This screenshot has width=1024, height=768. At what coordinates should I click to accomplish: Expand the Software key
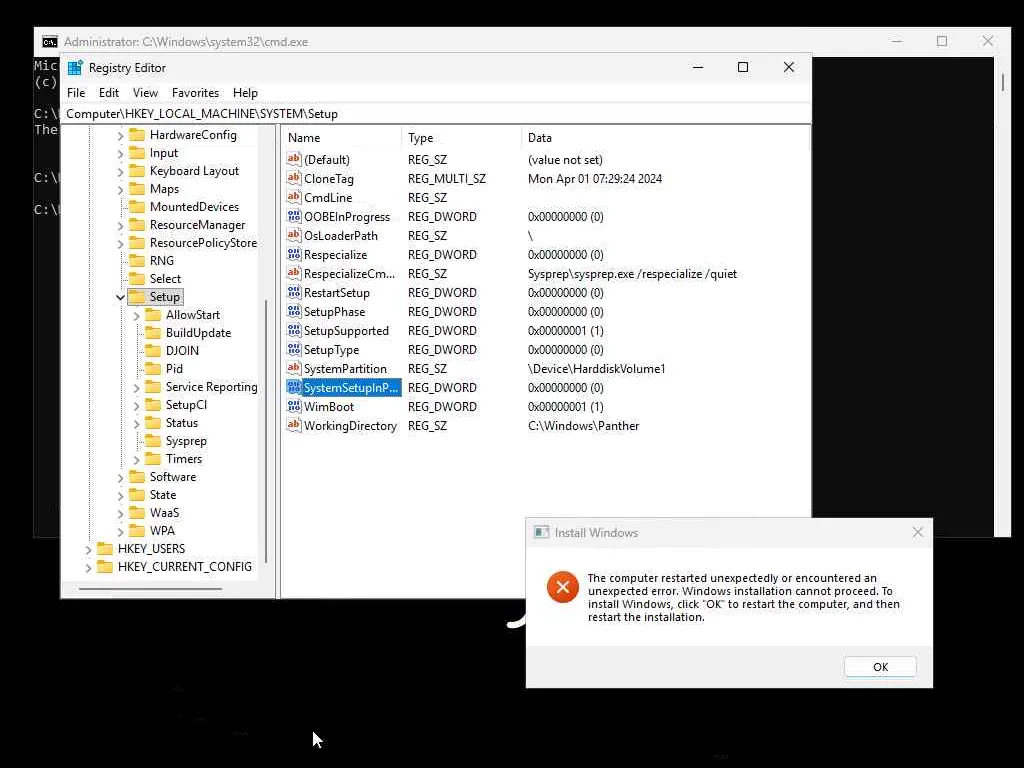pos(120,477)
